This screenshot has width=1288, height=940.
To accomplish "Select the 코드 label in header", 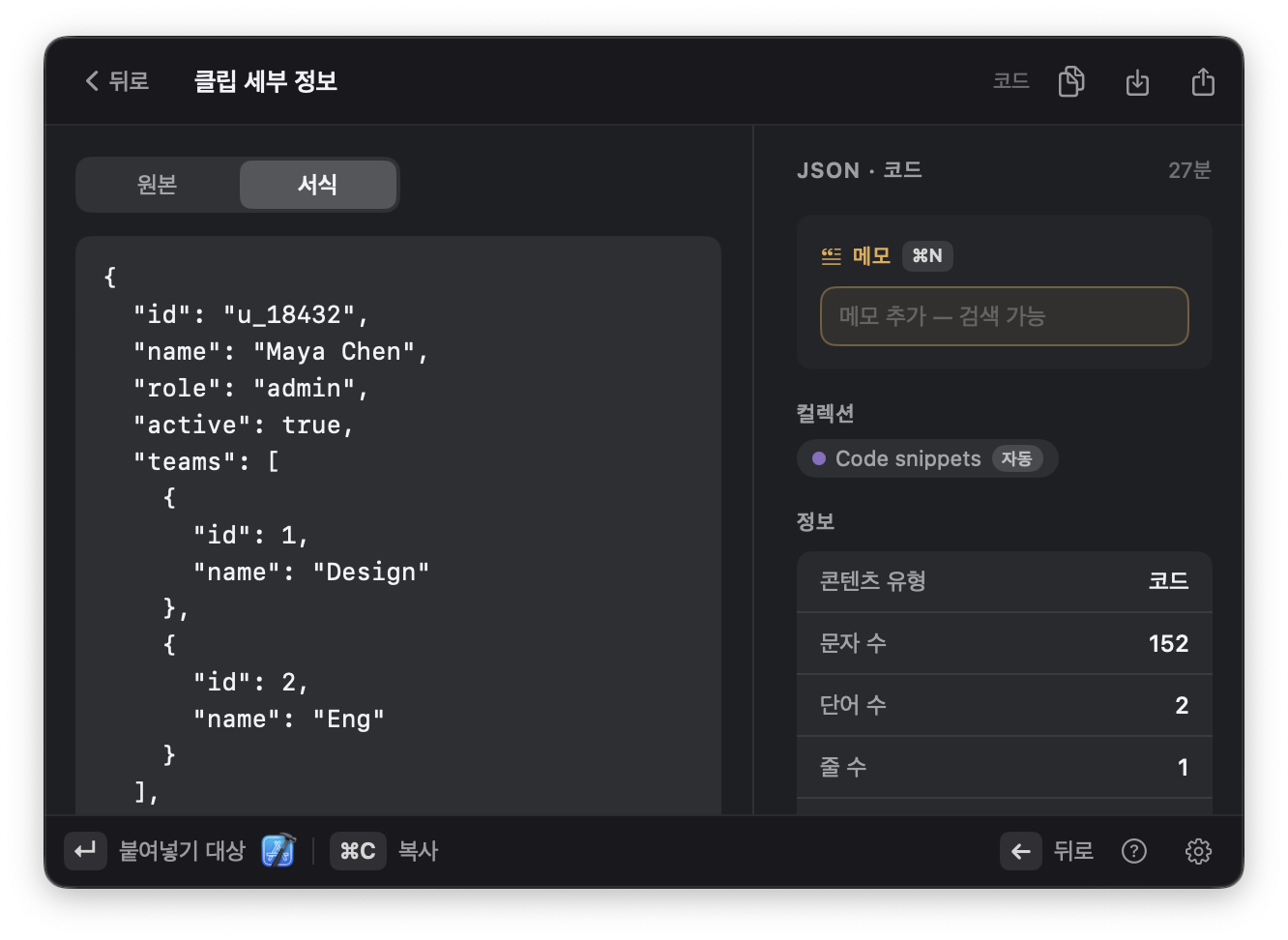I will click(1010, 81).
